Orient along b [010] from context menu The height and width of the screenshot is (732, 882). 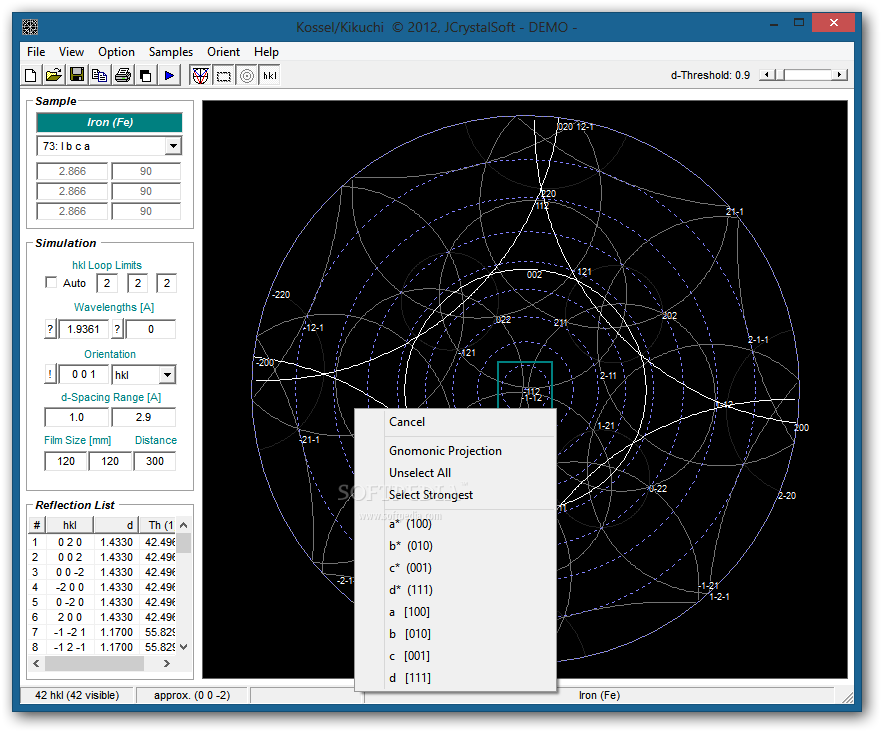coord(456,634)
